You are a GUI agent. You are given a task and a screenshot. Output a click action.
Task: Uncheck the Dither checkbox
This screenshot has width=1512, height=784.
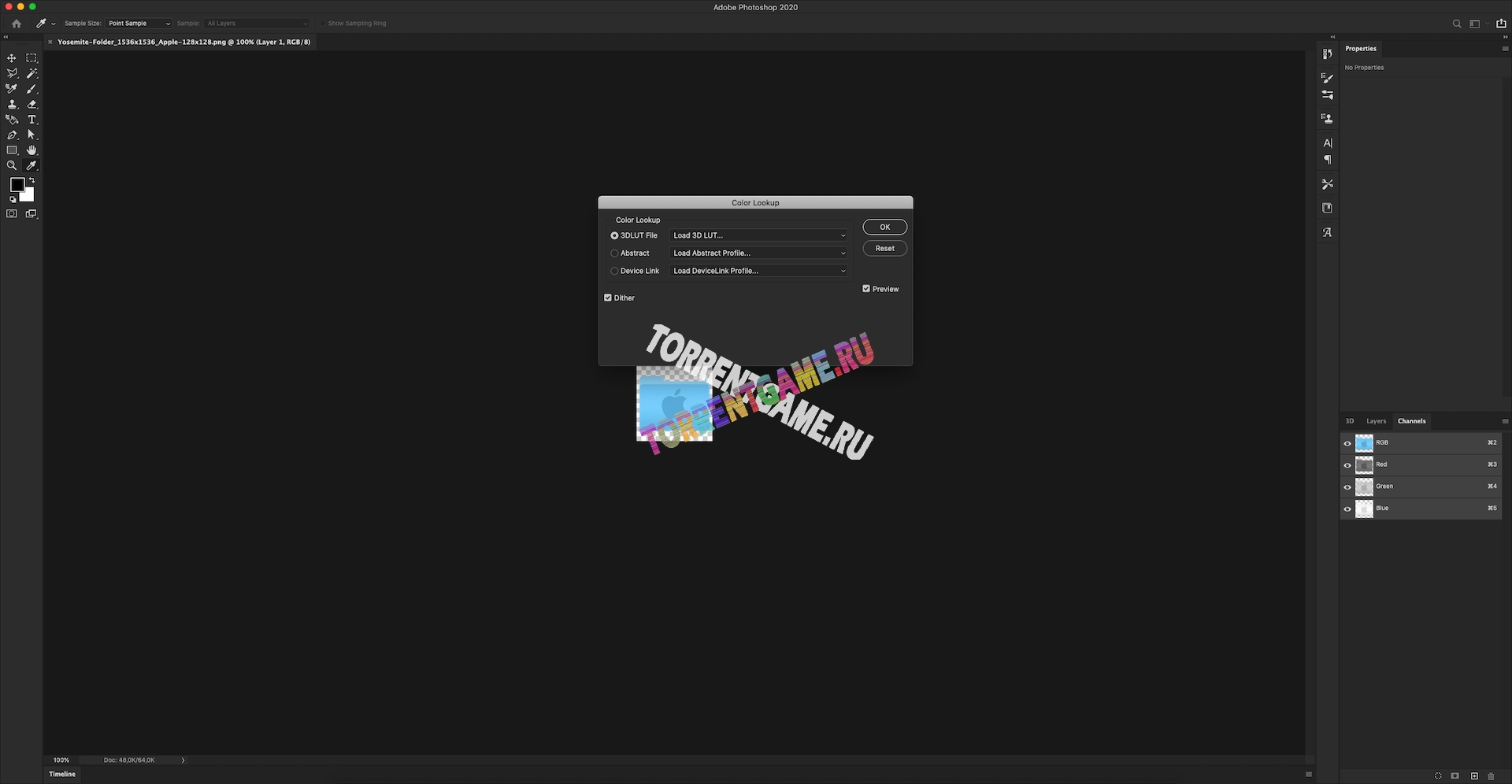point(608,298)
